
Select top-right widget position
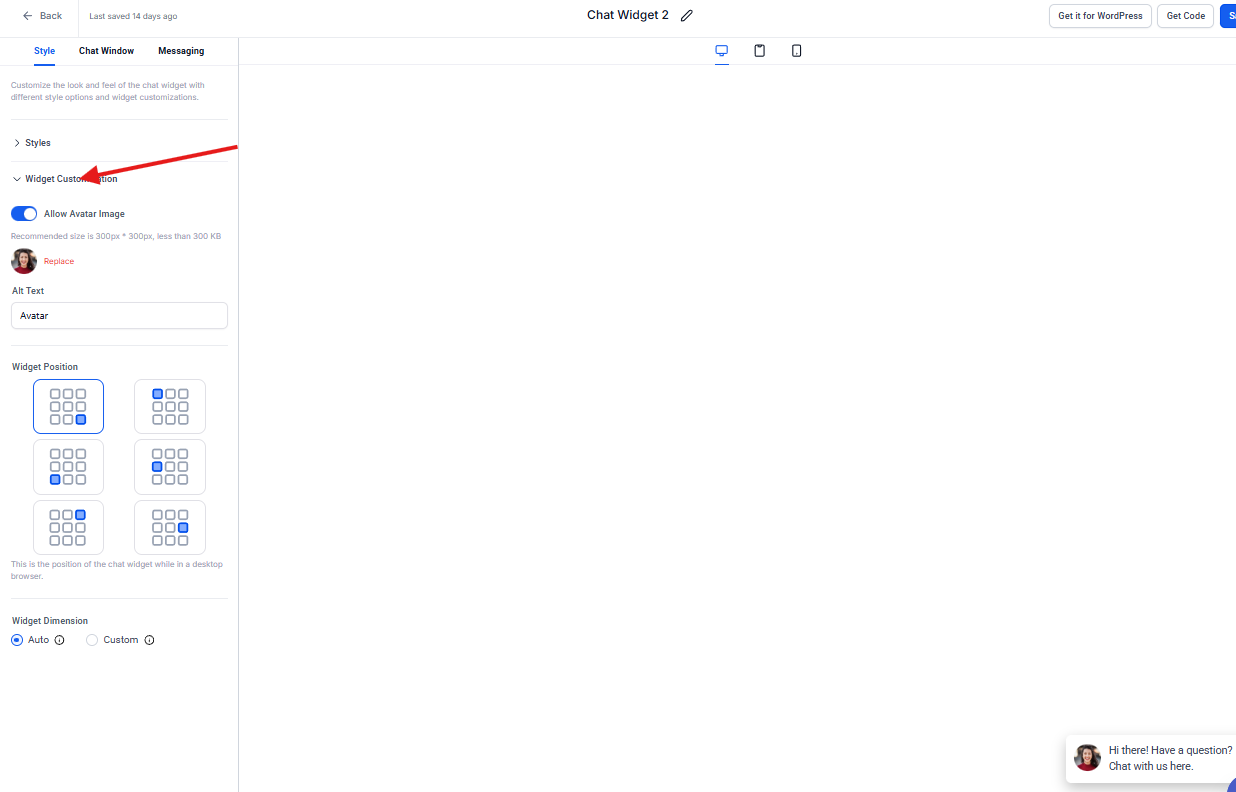[x=68, y=527]
